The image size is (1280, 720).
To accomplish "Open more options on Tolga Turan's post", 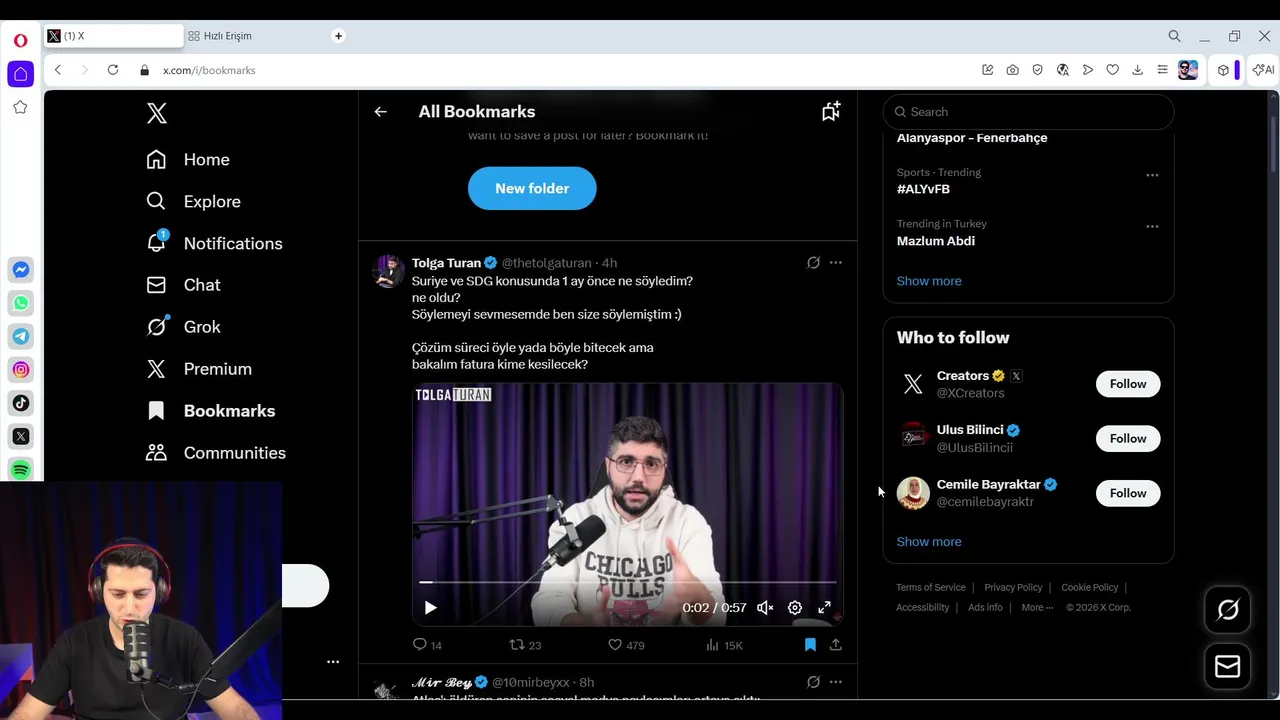I will coord(836,263).
